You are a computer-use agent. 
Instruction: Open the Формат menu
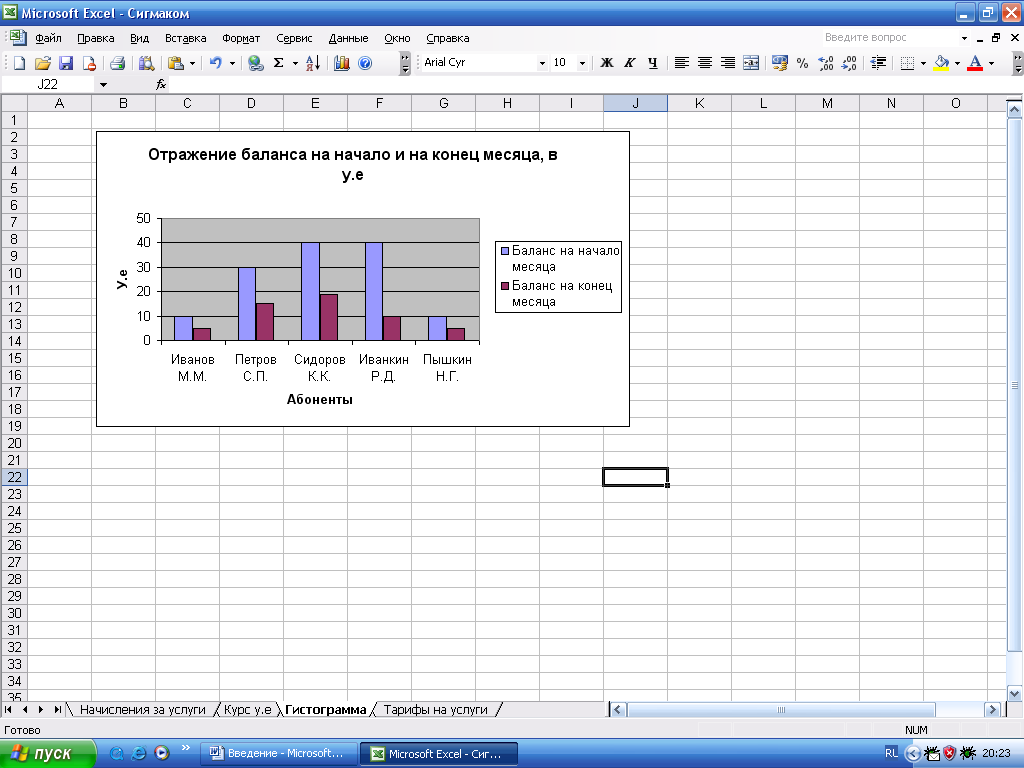(241, 39)
